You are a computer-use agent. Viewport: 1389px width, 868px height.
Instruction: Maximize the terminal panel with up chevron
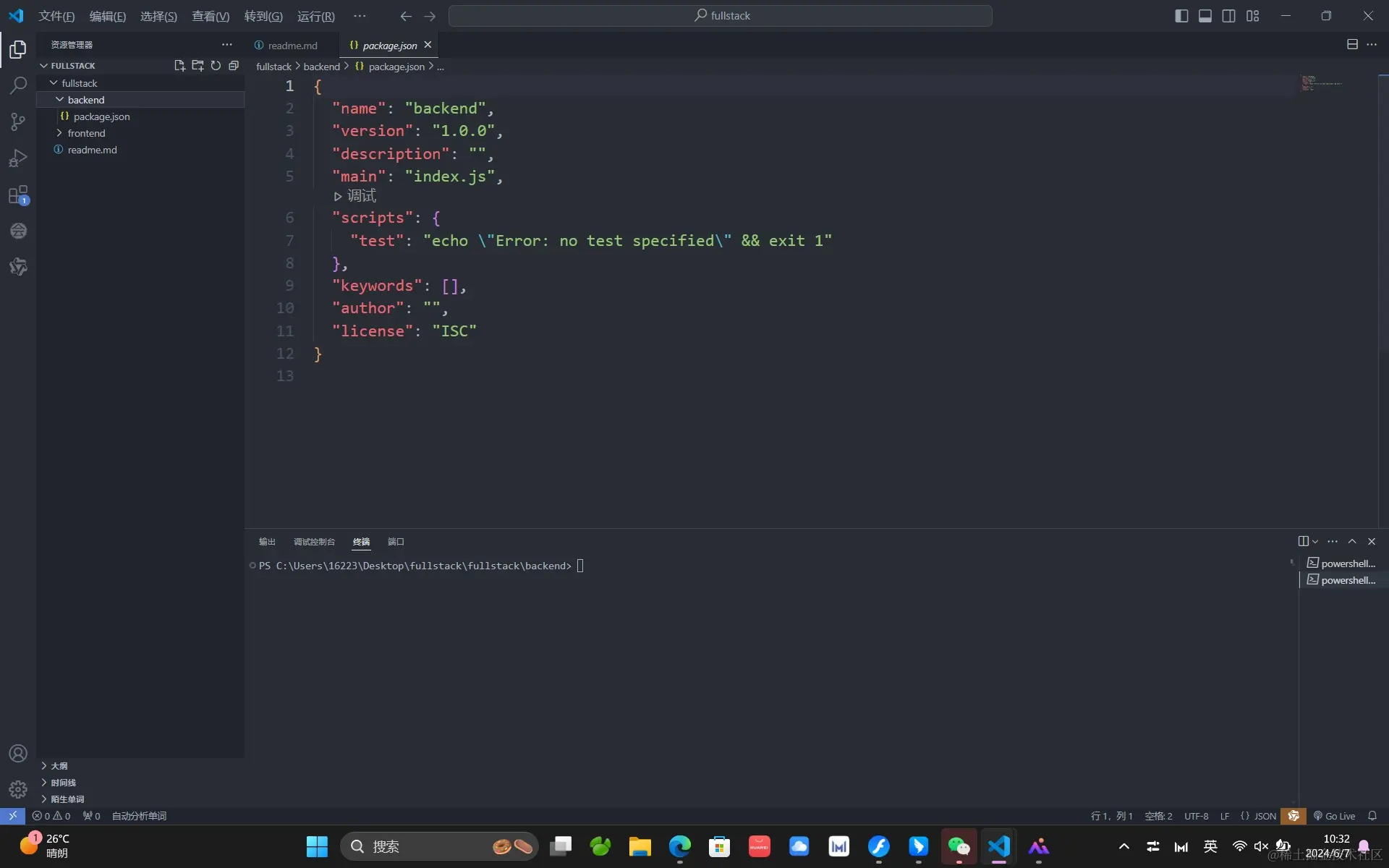[x=1352, y=541]
